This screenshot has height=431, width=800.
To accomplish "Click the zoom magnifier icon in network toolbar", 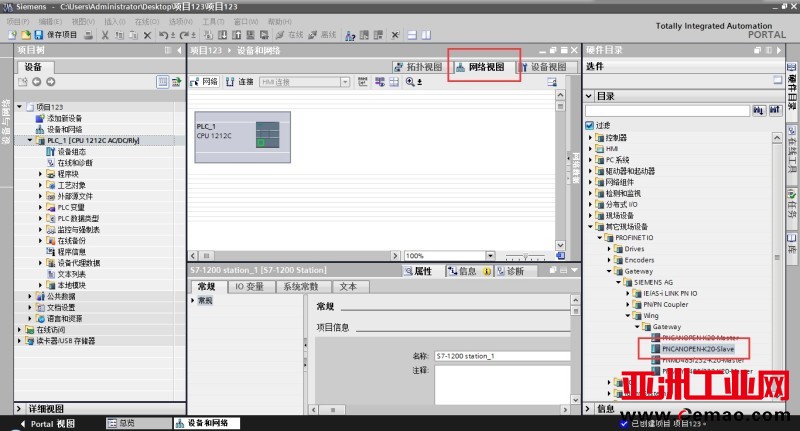I will coord(411,82).
